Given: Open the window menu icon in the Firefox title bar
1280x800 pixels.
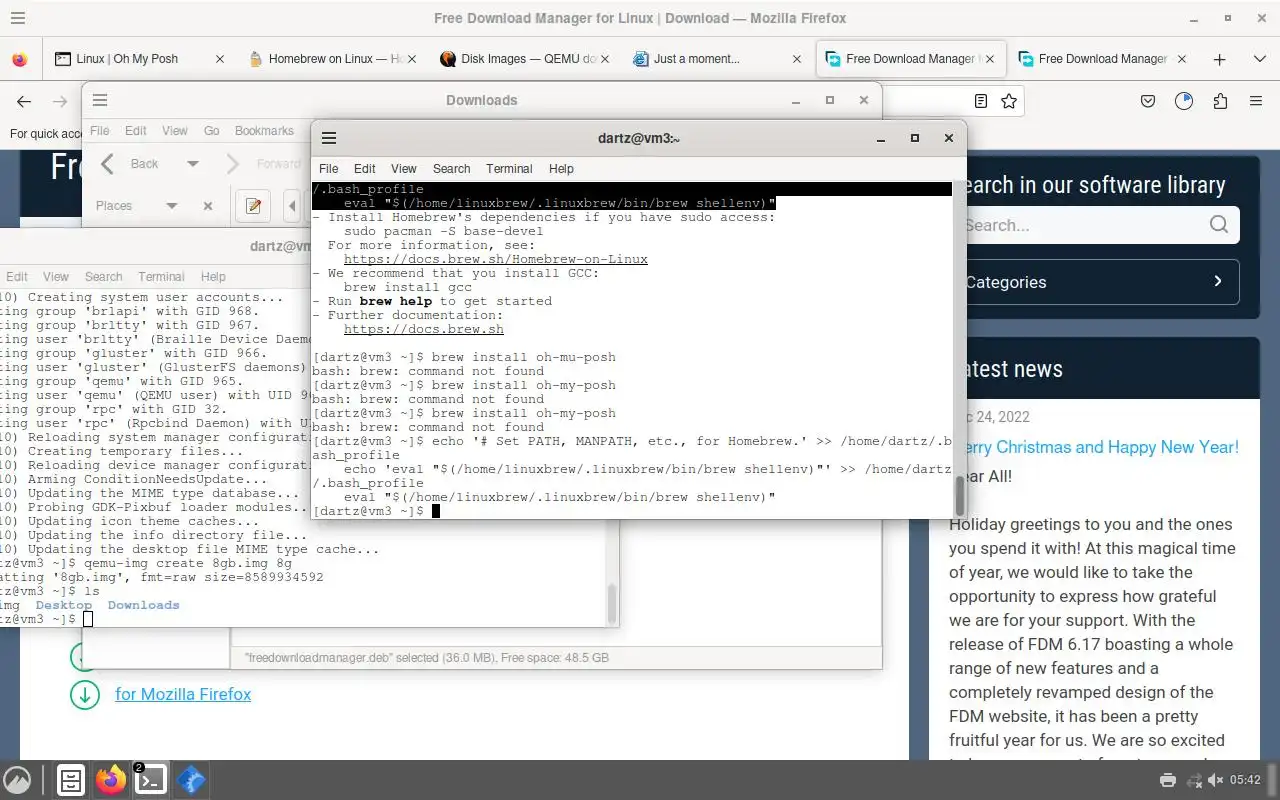Looking at the screenshot, I should pos(16,18).
